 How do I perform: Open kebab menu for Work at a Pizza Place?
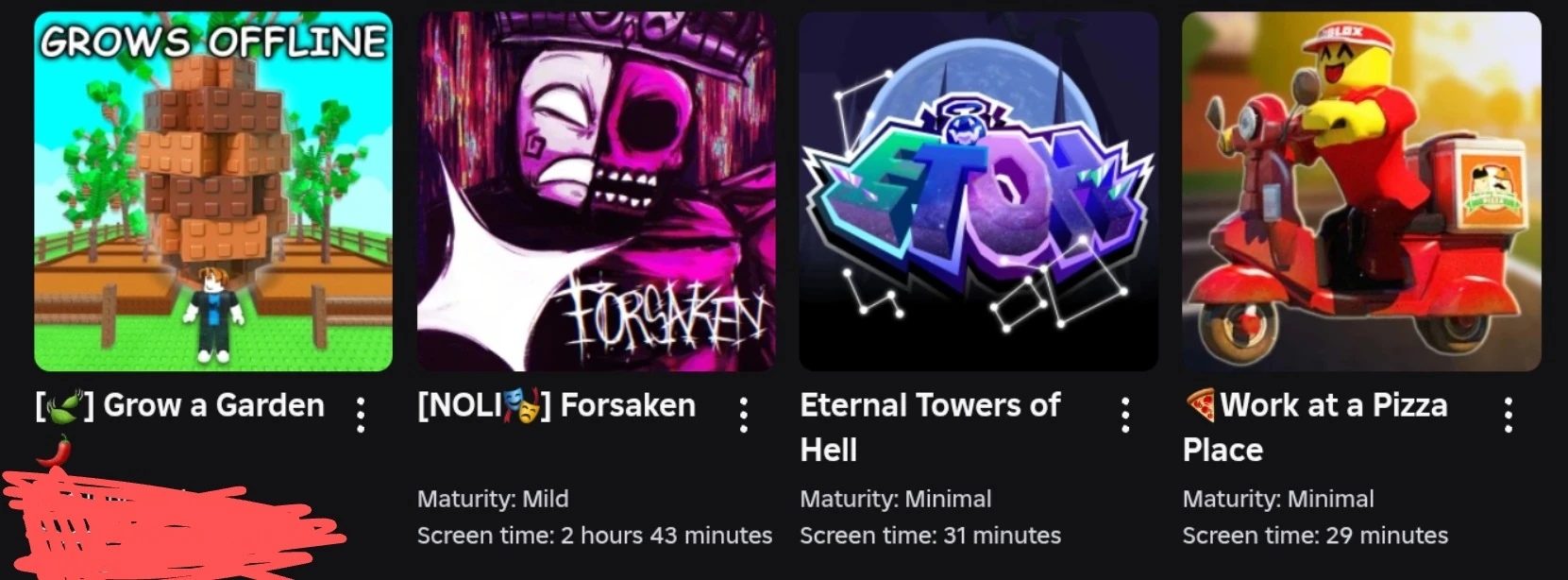(x=1509, y=415)
